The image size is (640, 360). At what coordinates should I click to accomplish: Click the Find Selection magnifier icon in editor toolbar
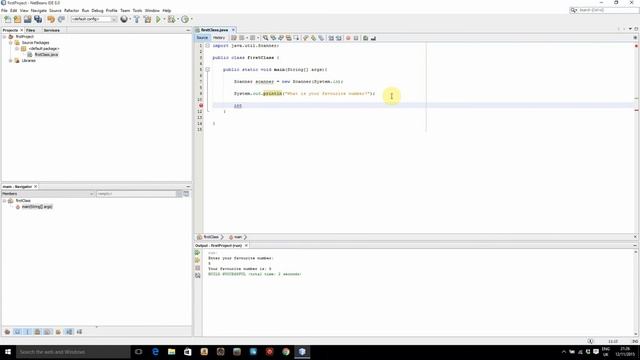click(265, 38)
